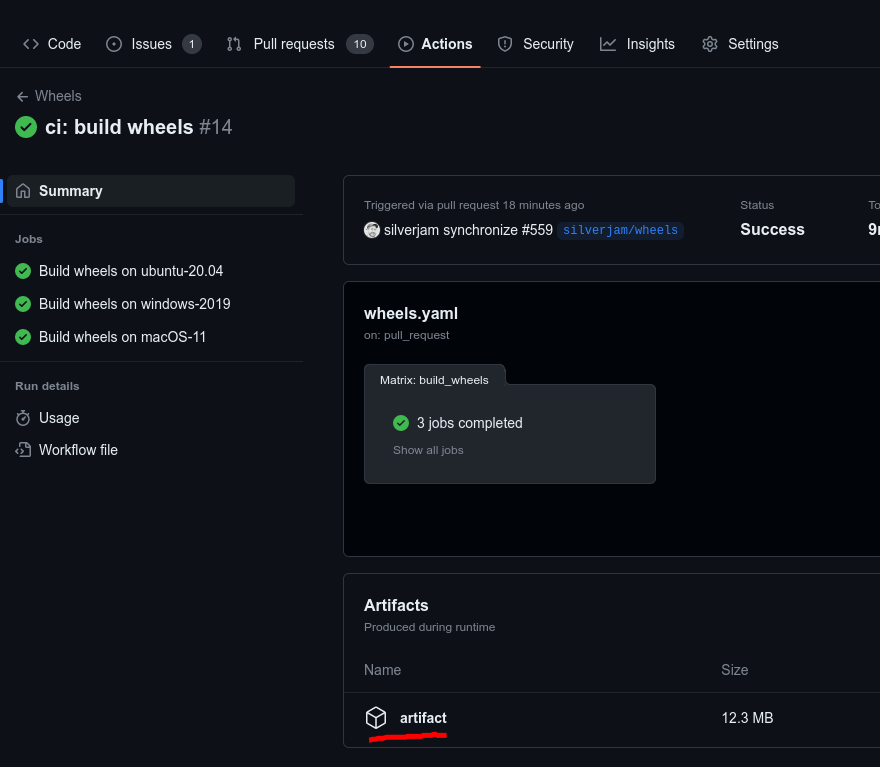Image resolution: width=880 pixels, height=767 pixels.
Task: Download the artifact file
Action: 423,718
